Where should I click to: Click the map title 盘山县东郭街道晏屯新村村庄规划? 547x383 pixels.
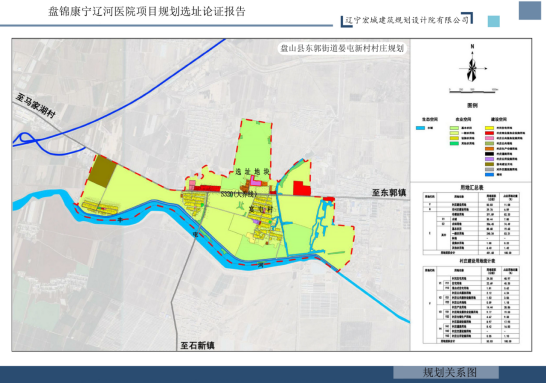tap(342, 48)
